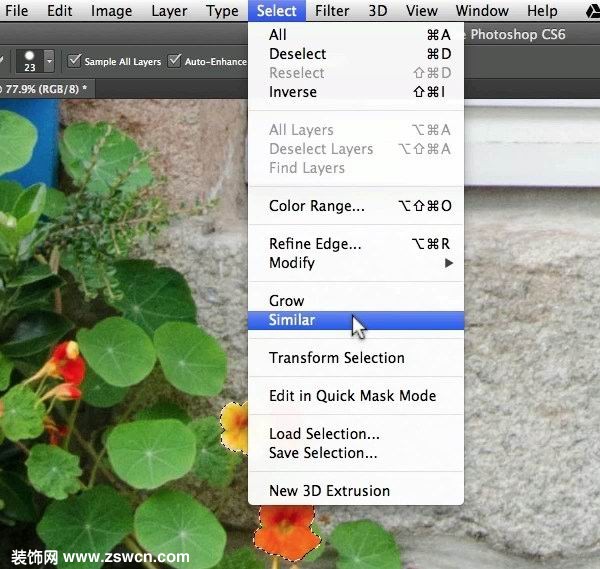Open the Save Selection dialog
This screenshot has height=569, width=600.
pos(356,453)
